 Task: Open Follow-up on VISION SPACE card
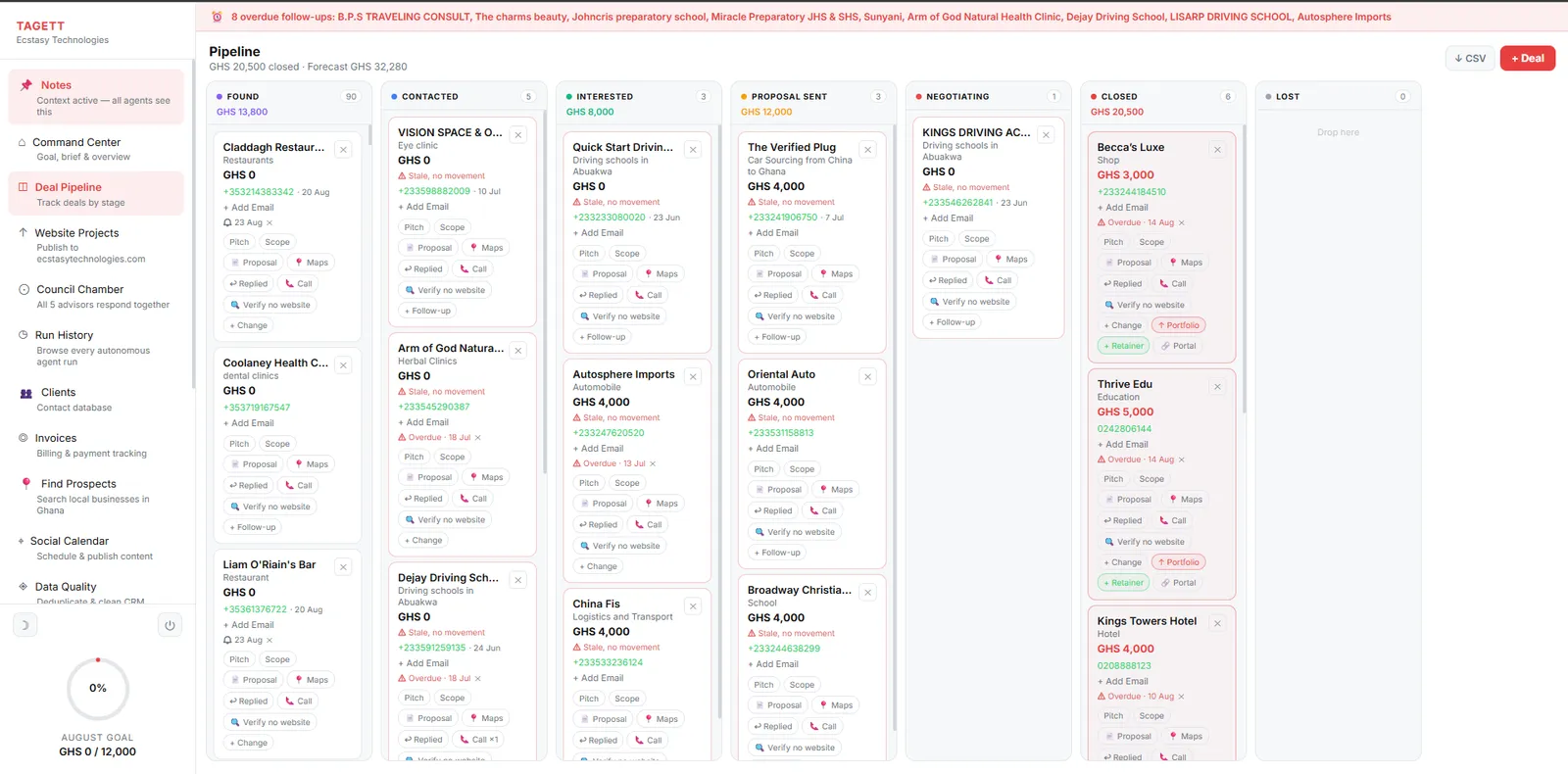pos(427,311)
